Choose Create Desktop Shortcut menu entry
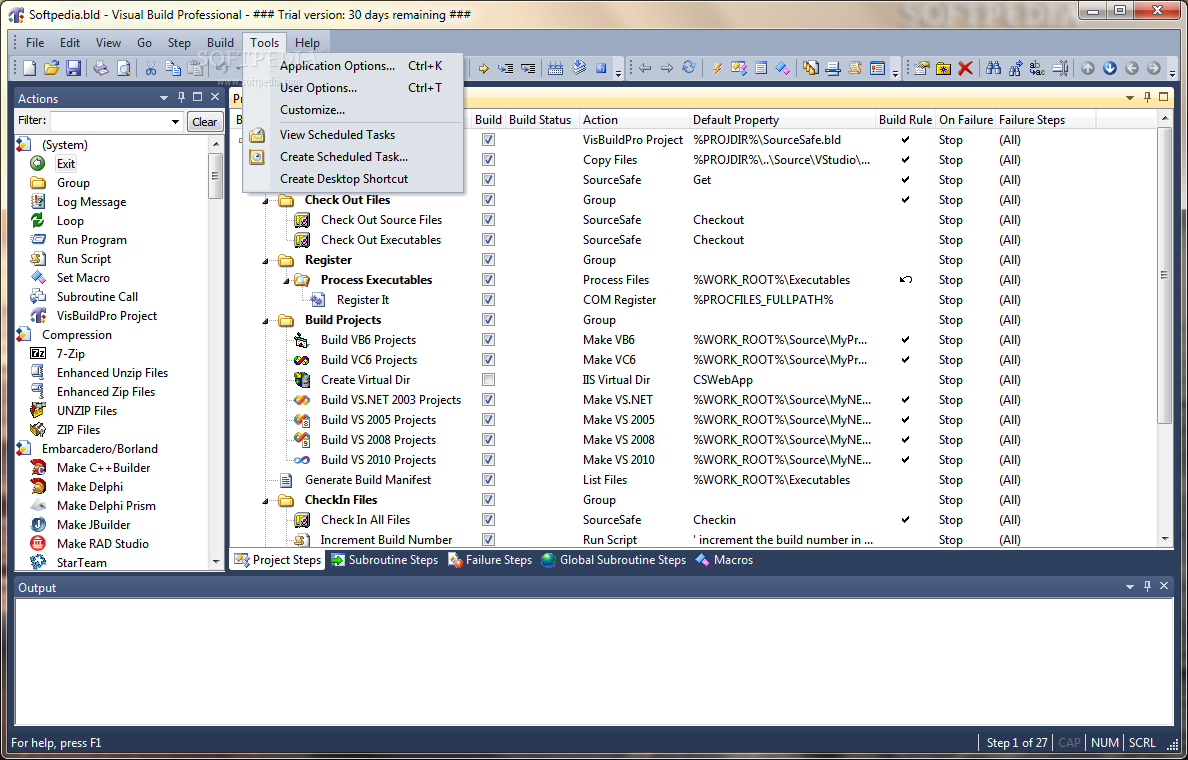 tap(344, 179)
